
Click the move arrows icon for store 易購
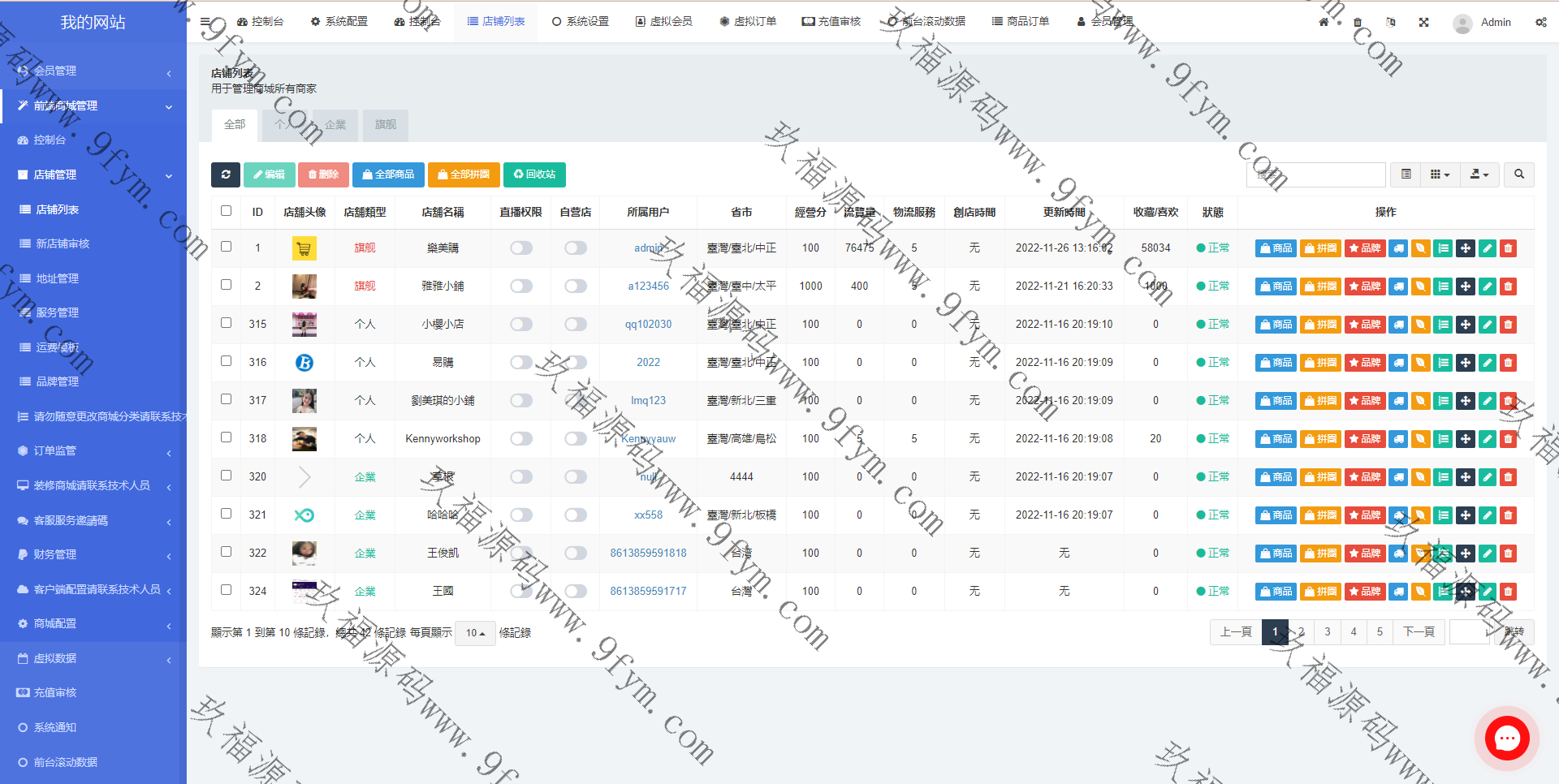[x=1465, y=363]
